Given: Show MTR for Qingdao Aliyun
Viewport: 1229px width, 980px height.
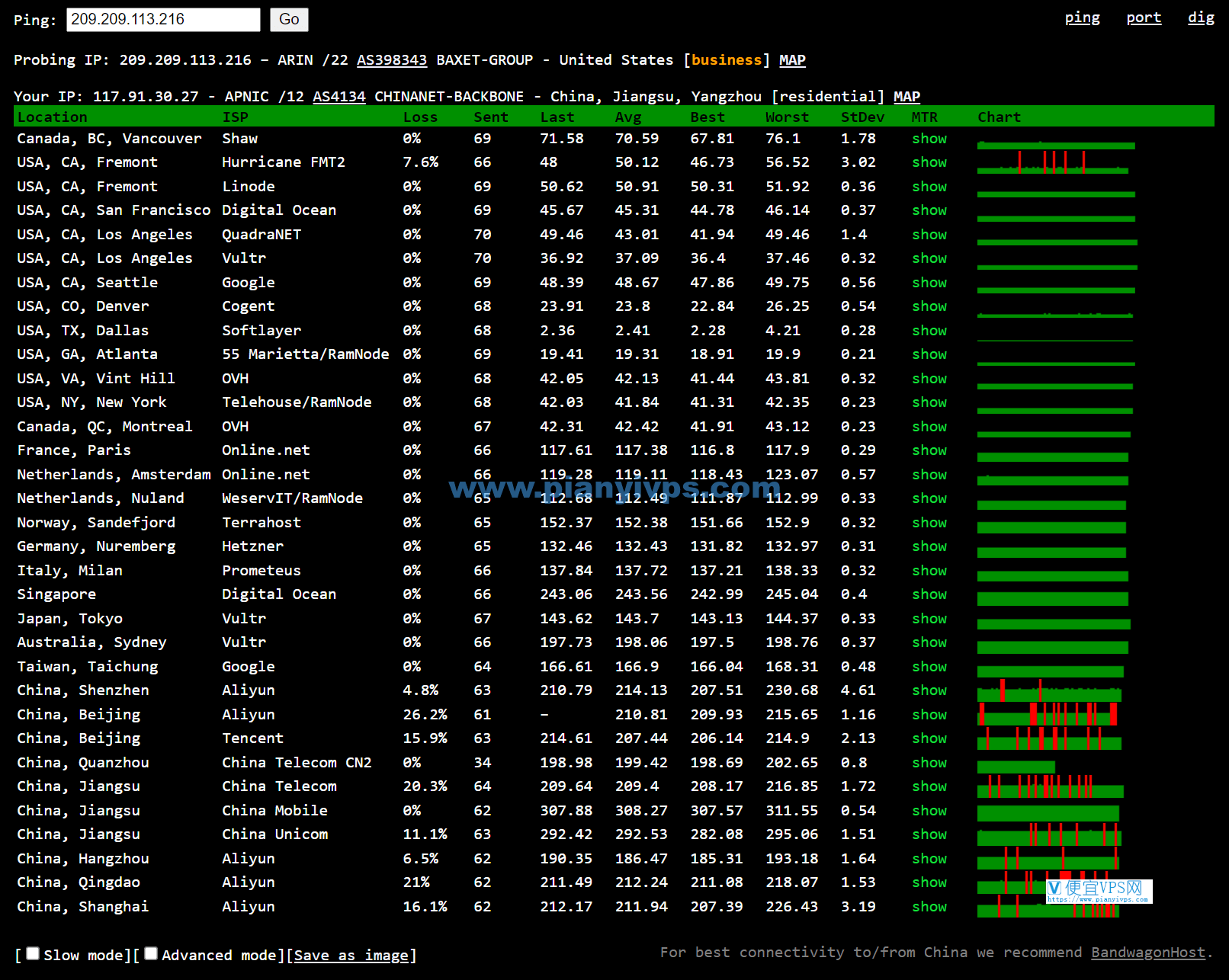Looking at the screenshot, I should coord(929,882).
